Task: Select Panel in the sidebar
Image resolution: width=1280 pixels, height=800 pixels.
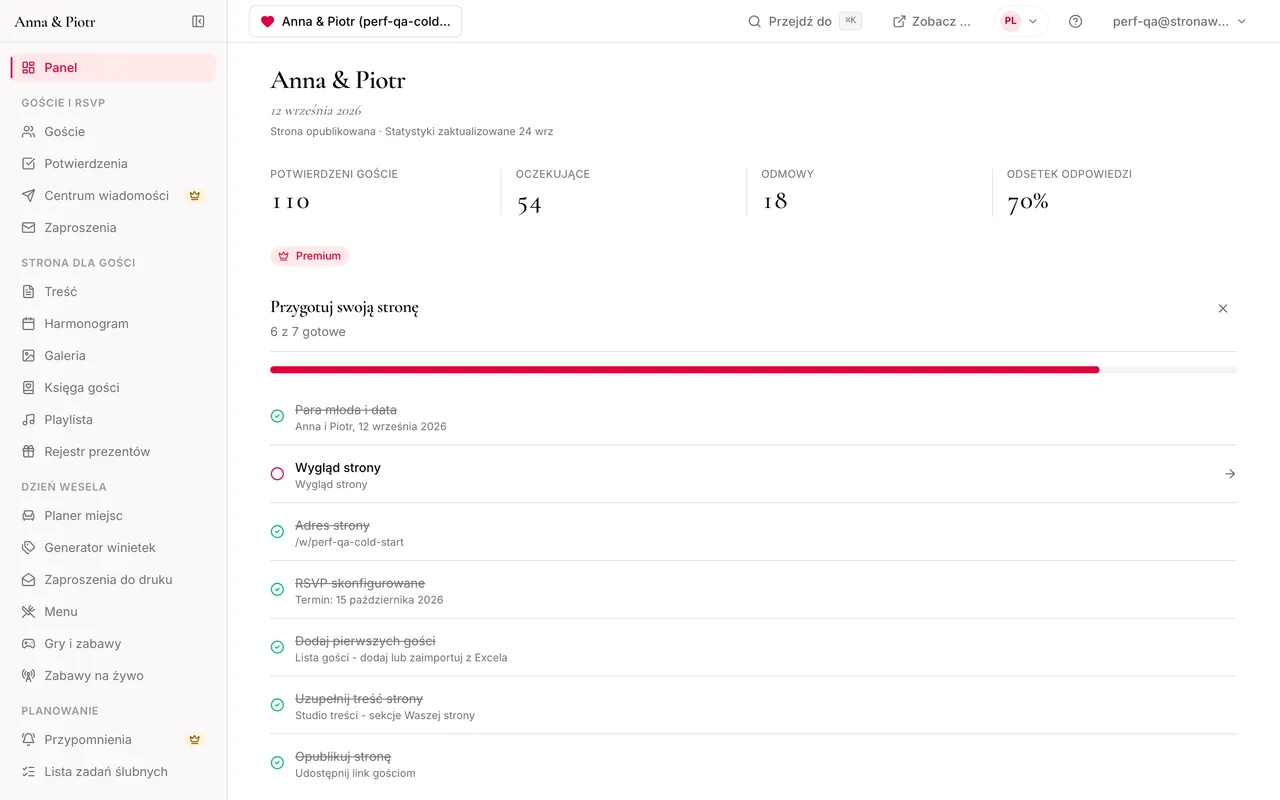Action: [x=113, y=67]
